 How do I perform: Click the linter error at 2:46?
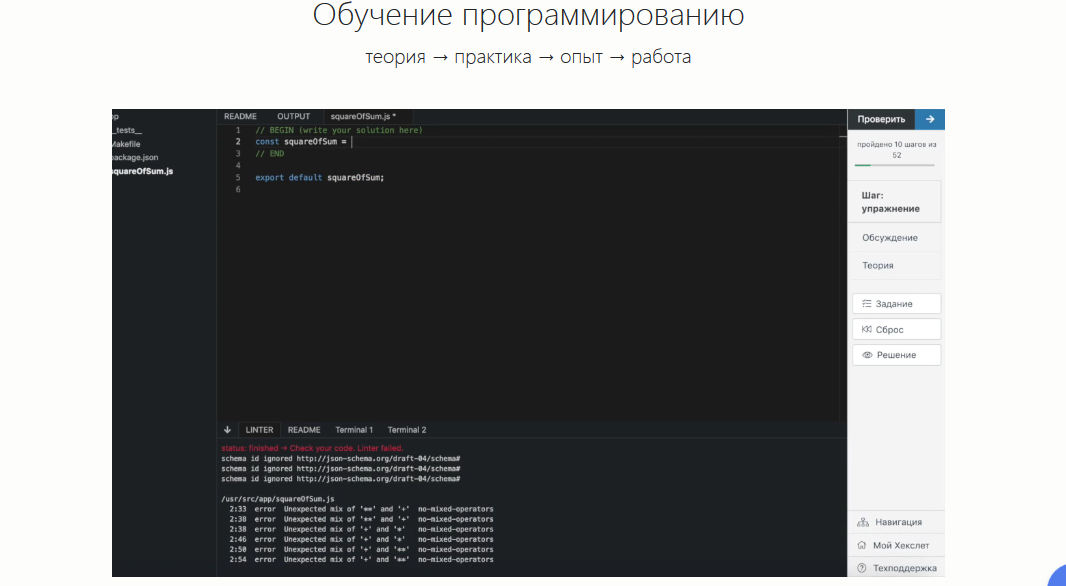coord(361,539)
